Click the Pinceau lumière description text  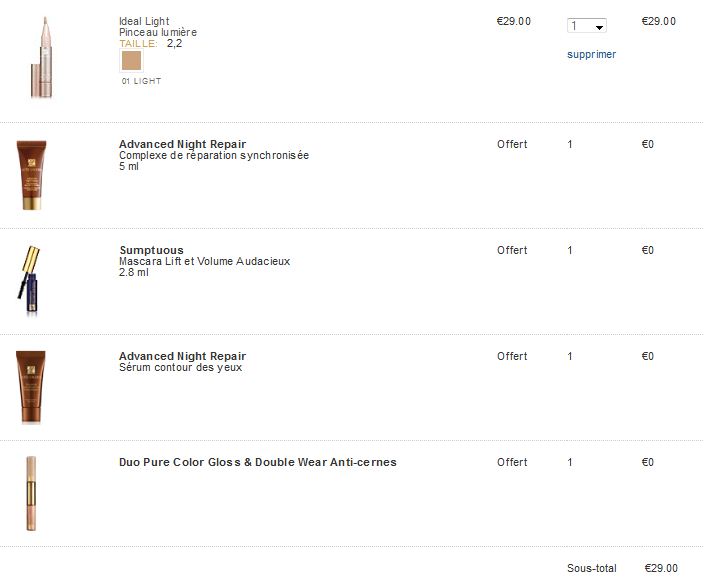tap(157, 33)
